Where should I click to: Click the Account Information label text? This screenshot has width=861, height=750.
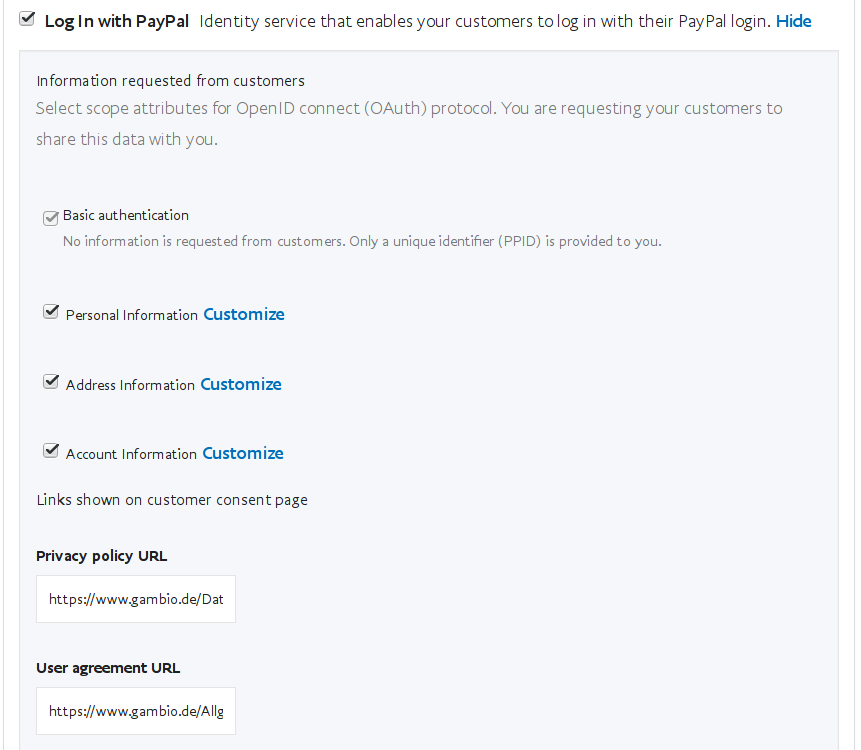131,454
